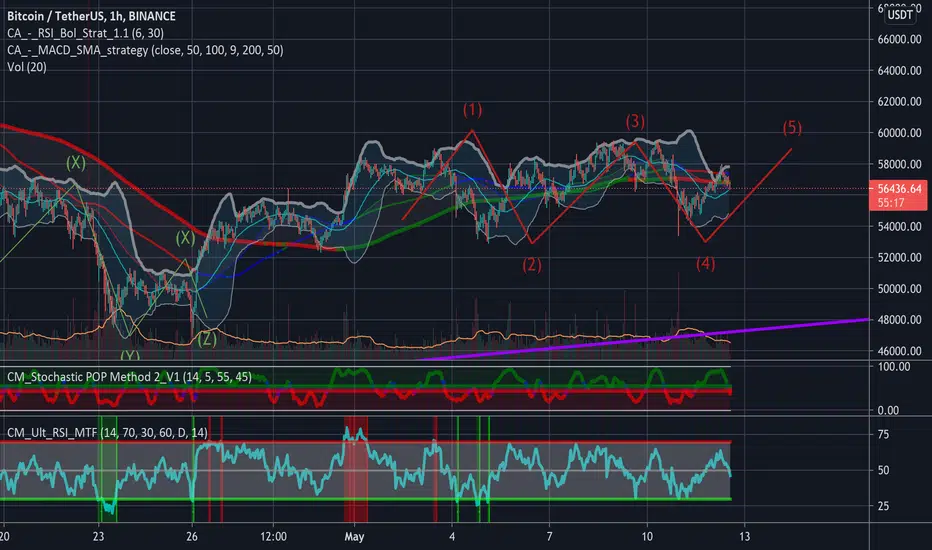Click the 66000.00 price axis label
The image size is (932, 550).
click(899, 39)
